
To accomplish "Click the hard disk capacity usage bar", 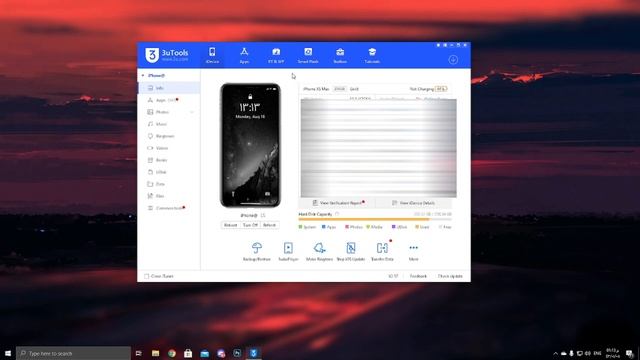I will (x=375, y=220).
